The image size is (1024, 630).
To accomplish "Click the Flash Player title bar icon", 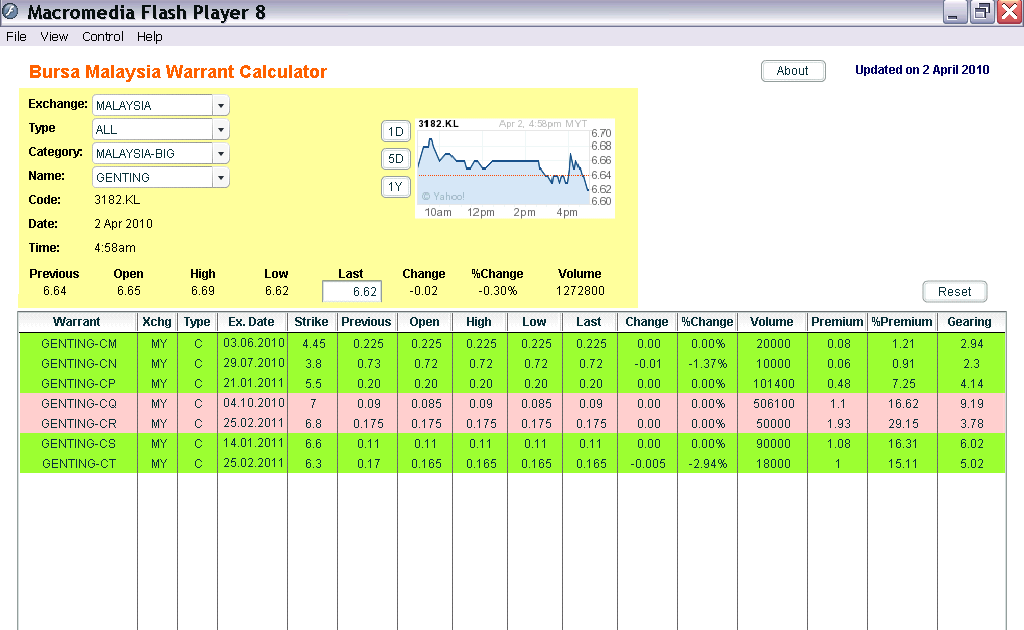I will tap(11, 12).
